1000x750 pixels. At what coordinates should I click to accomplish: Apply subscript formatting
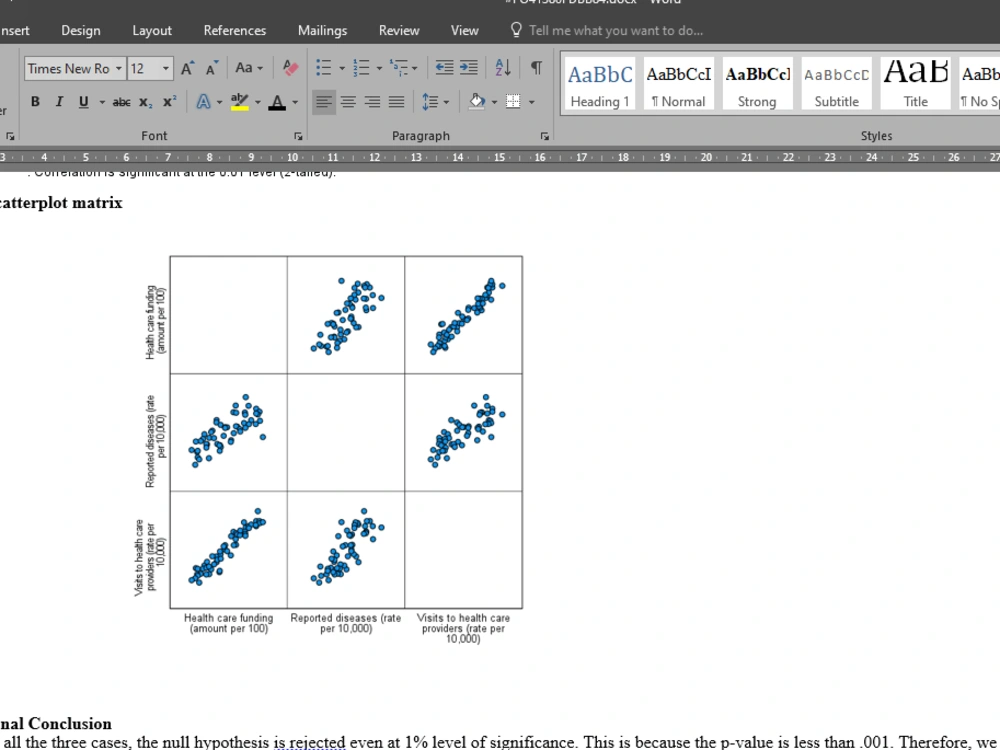145,102
